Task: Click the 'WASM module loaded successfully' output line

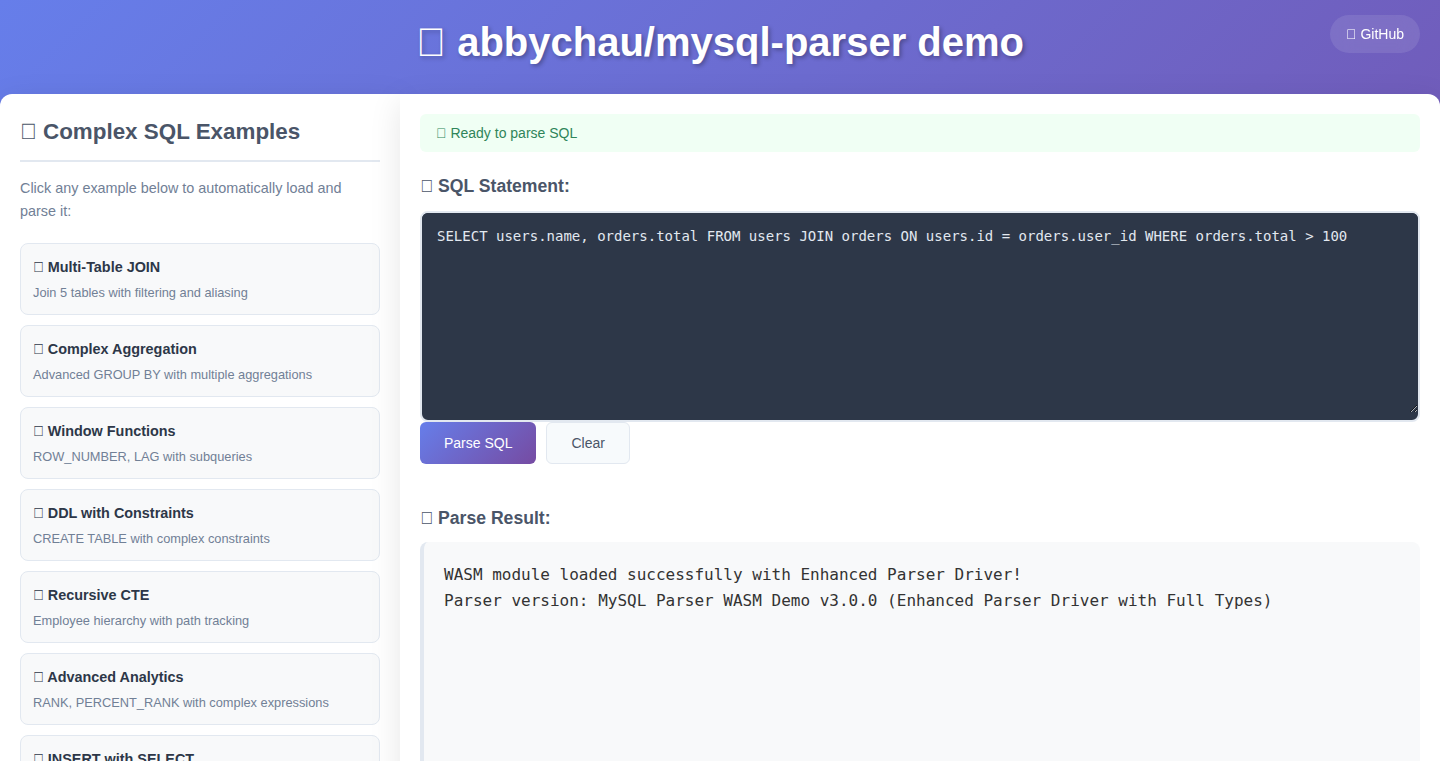Action: tap(732, 574)
